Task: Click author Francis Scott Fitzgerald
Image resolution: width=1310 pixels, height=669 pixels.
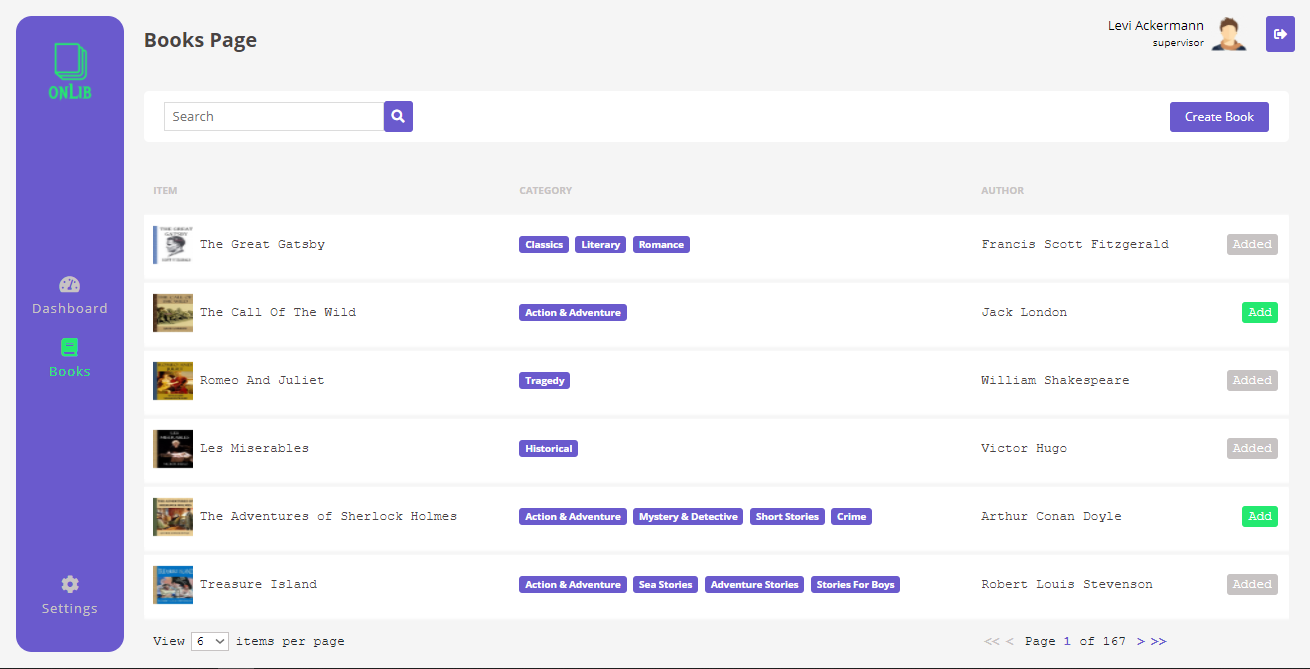Action: pyautogui.click(x=1075, y=244)
